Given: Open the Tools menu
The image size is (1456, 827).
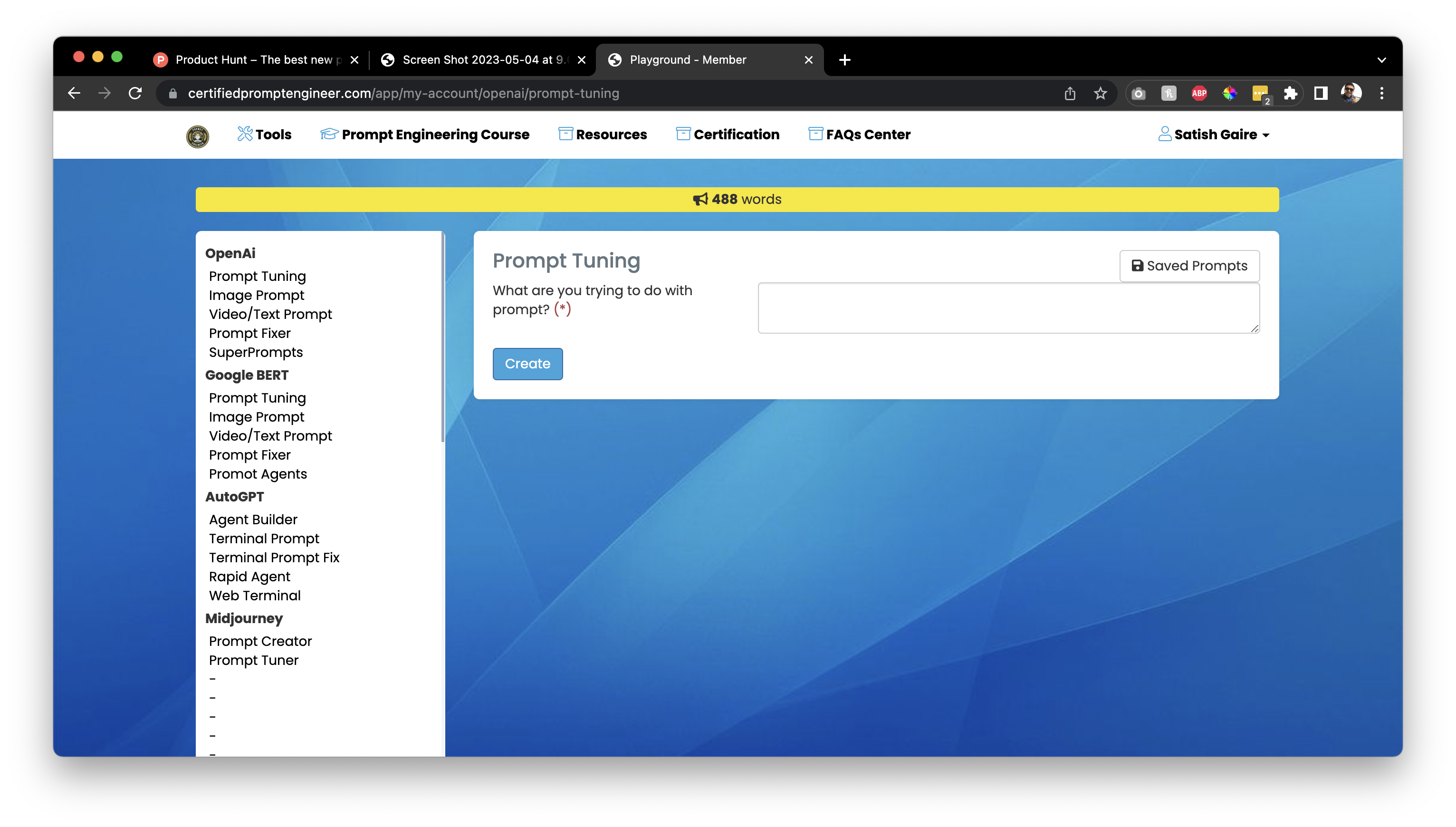Looking at the screenshot, I should pos(264,135).
